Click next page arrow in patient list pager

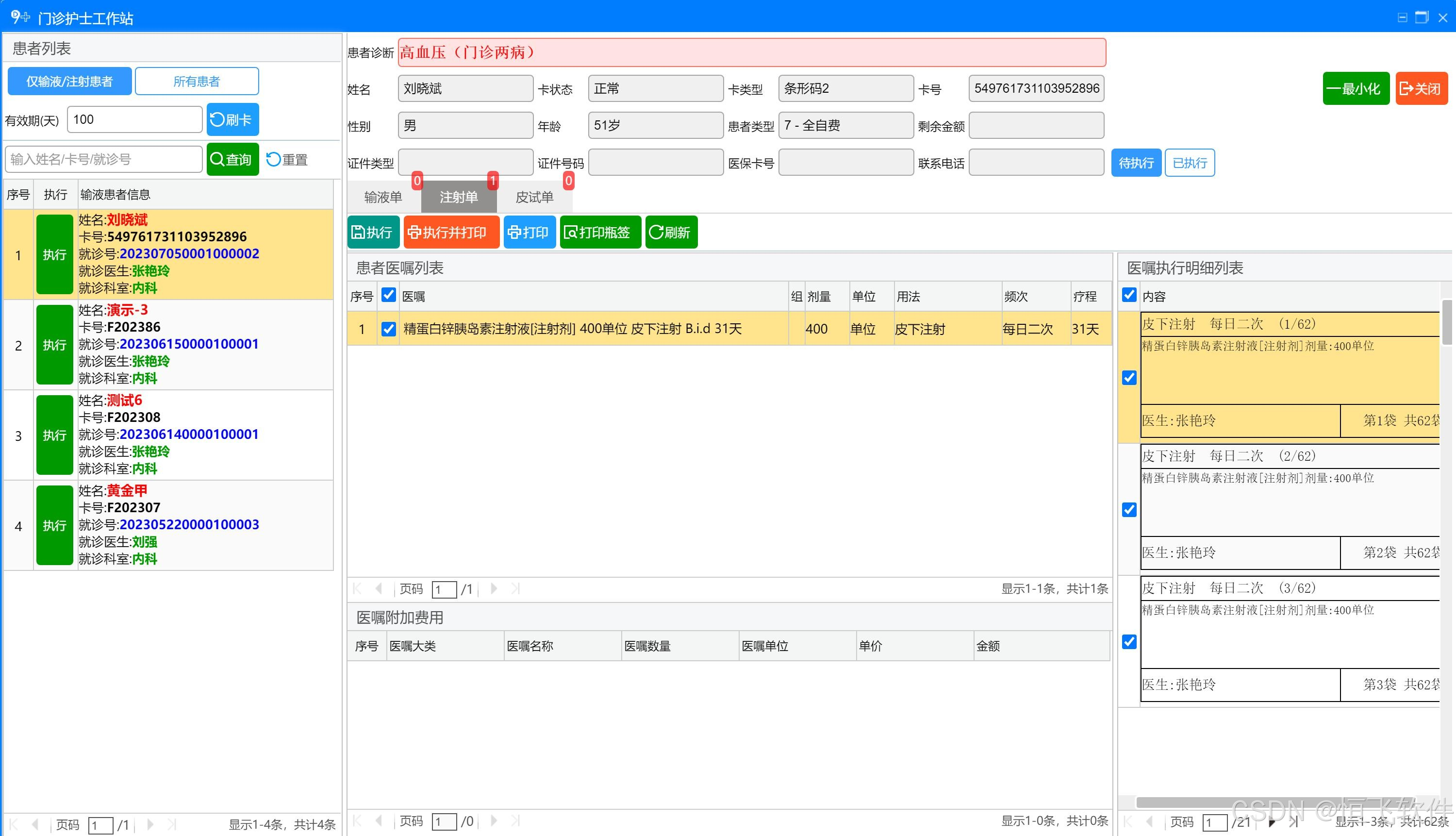[150, 824]
